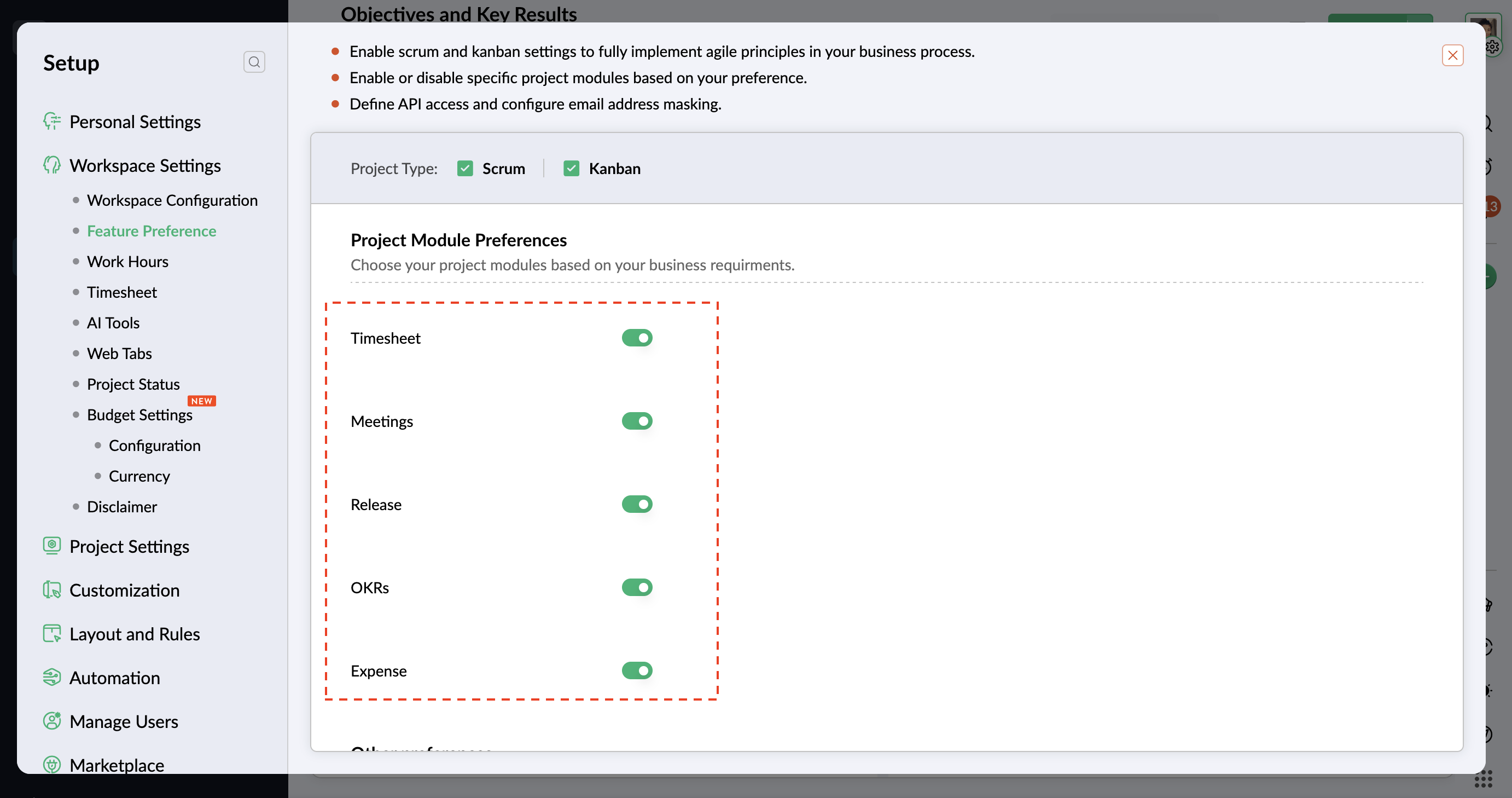The height and width of the screenshot is (798, 1512).
Task: Close the Setup dialog
Action: [1452, 55]
